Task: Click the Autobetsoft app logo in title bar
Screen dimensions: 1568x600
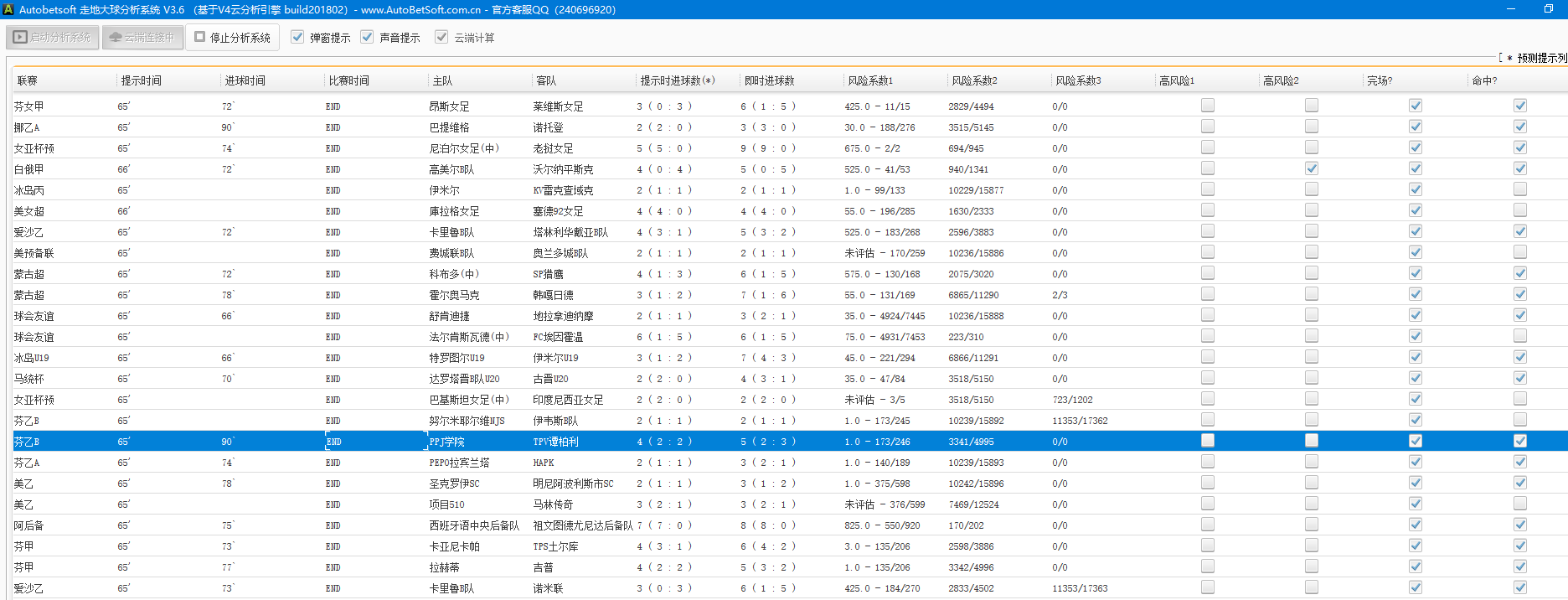Action: (x=8, y=9)
